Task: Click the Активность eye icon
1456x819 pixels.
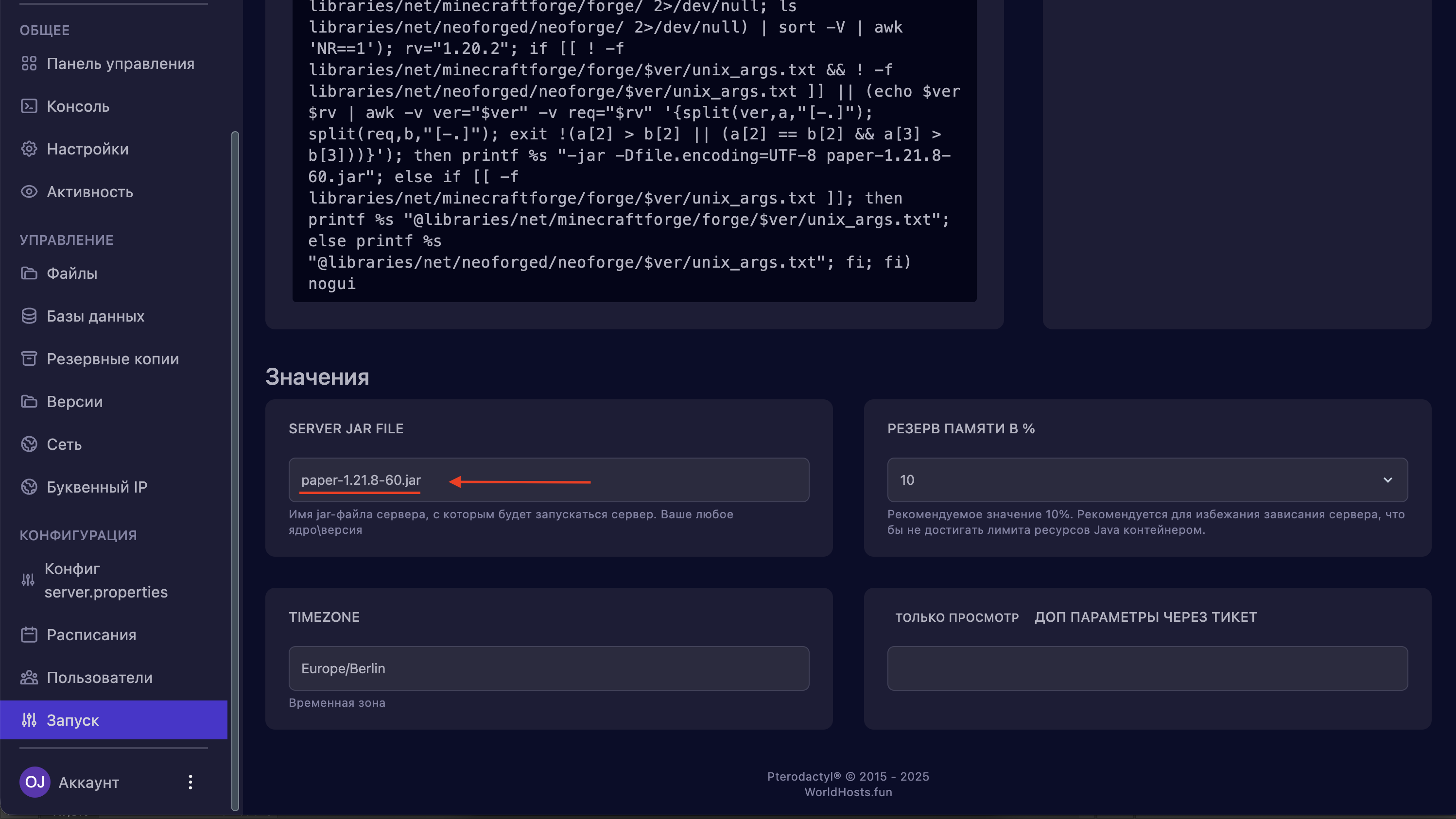Action: tap(29, 191)
